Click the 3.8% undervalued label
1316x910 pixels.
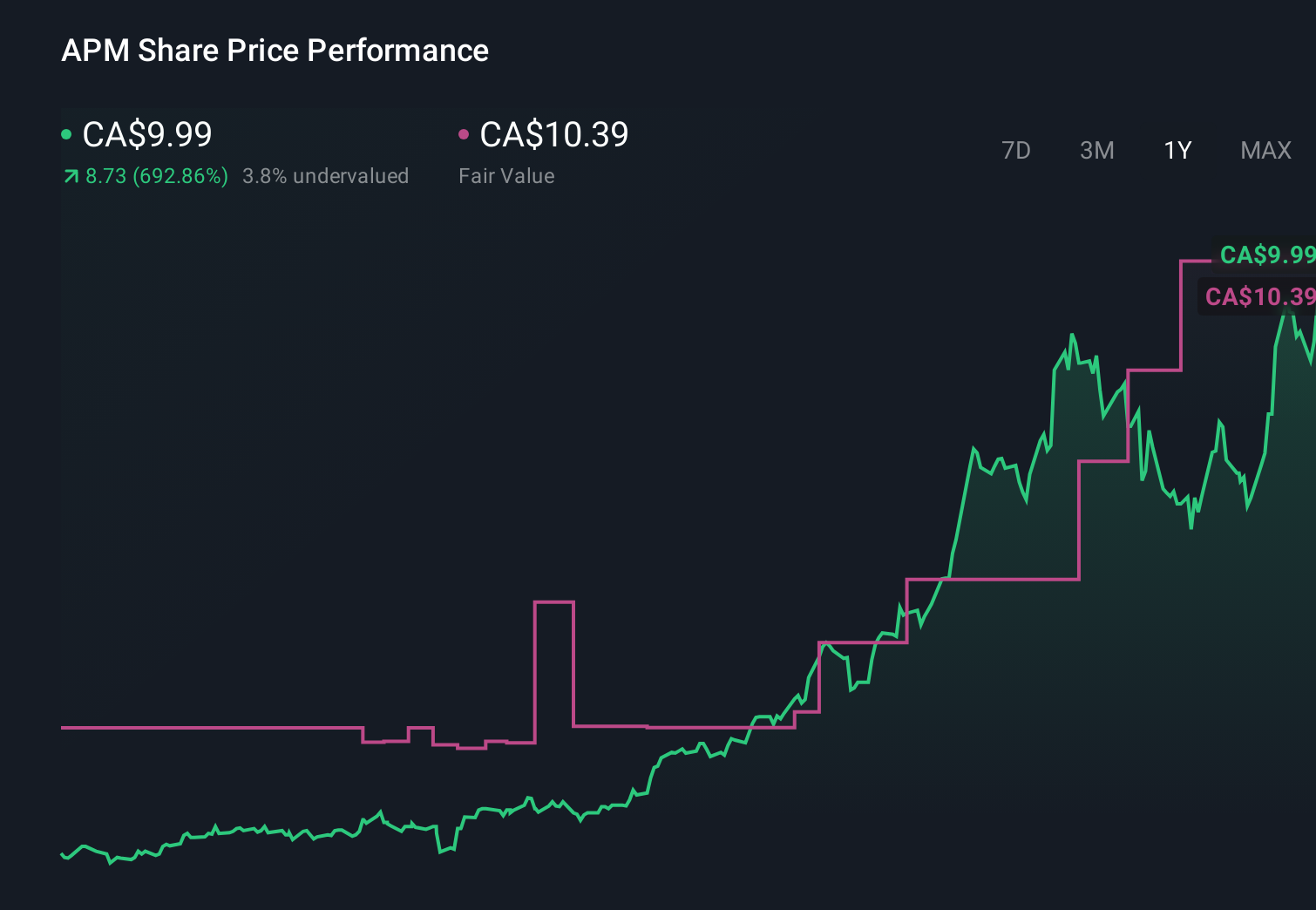pos(325,175)
